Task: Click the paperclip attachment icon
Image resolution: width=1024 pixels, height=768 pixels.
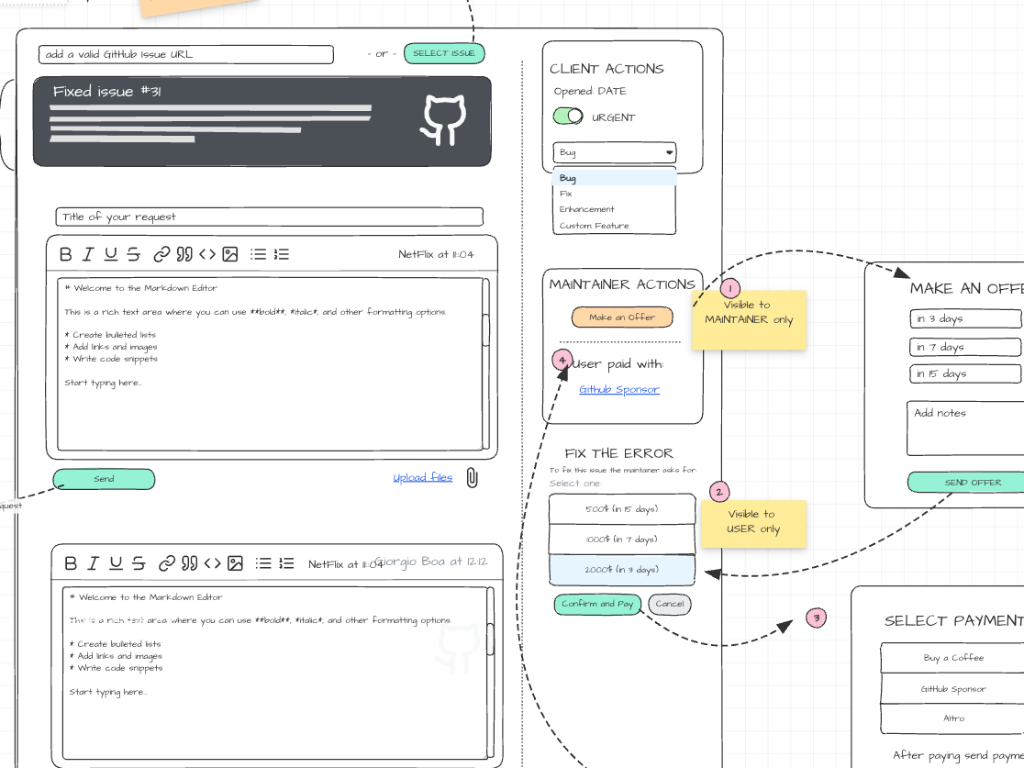Action: tap(472, 478)
